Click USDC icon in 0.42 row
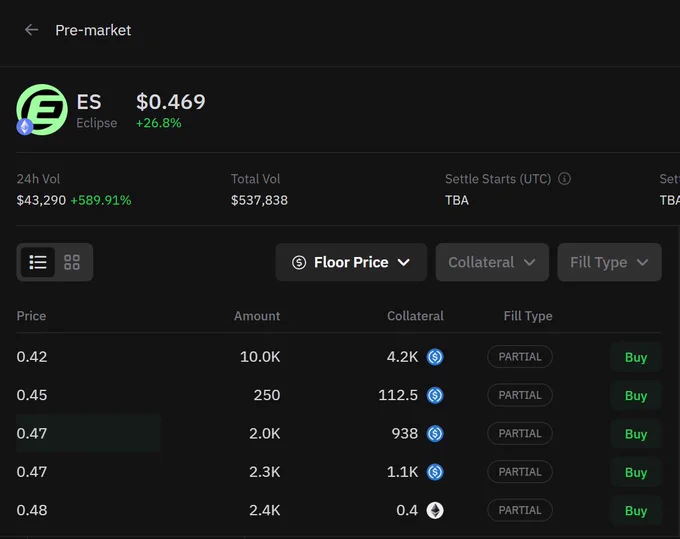680x539 pixels. click(435, 357)
